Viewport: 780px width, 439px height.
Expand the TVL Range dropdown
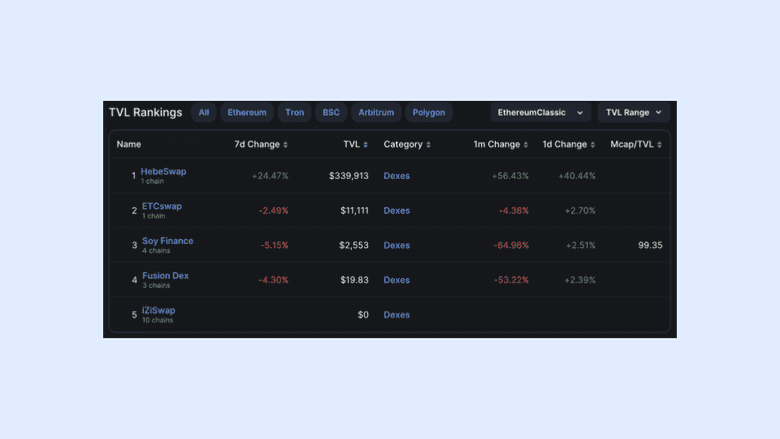click(x=634, y=113)
